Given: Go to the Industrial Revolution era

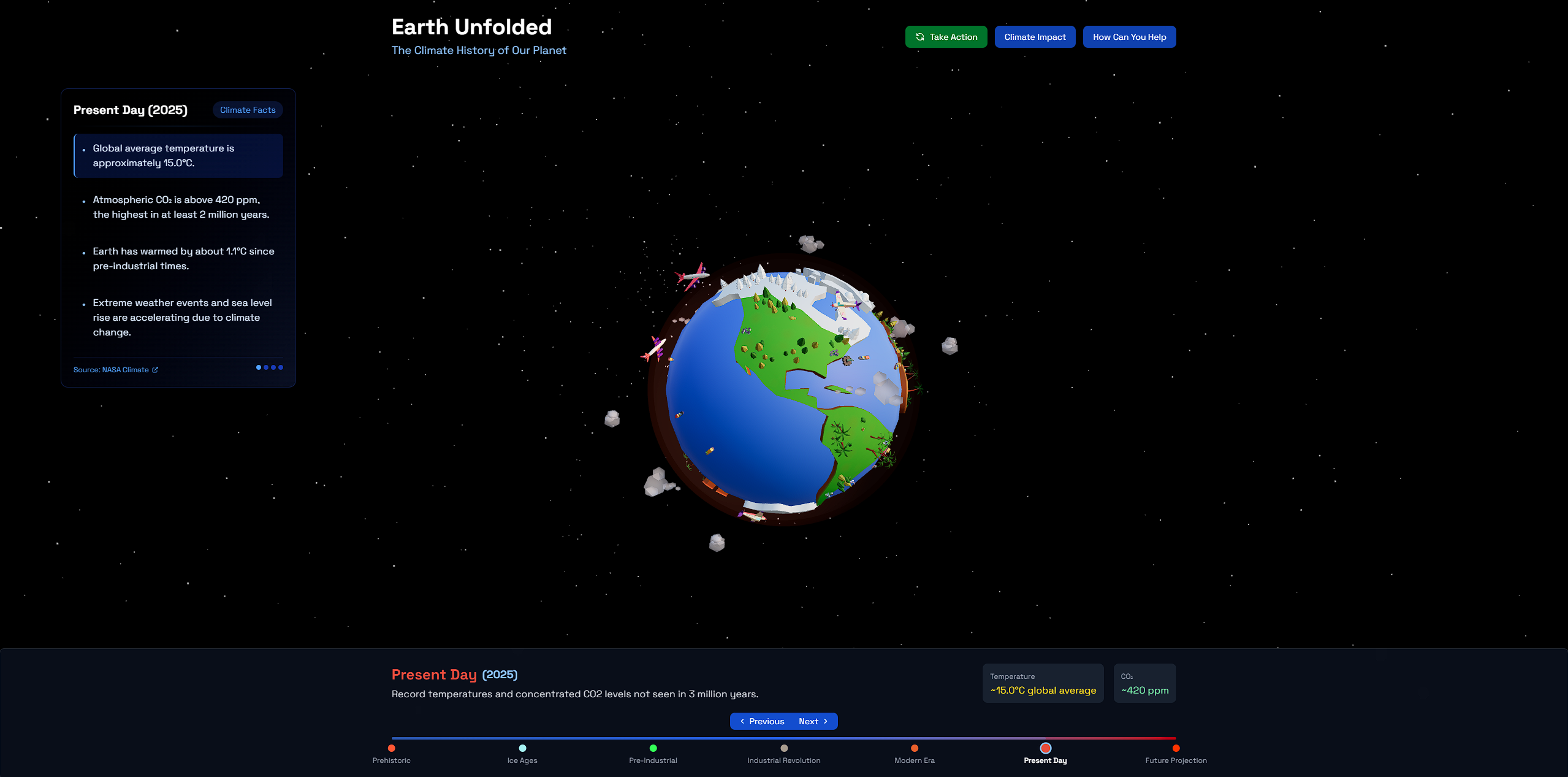Looking at the screenshot, I should coord(784,748).
